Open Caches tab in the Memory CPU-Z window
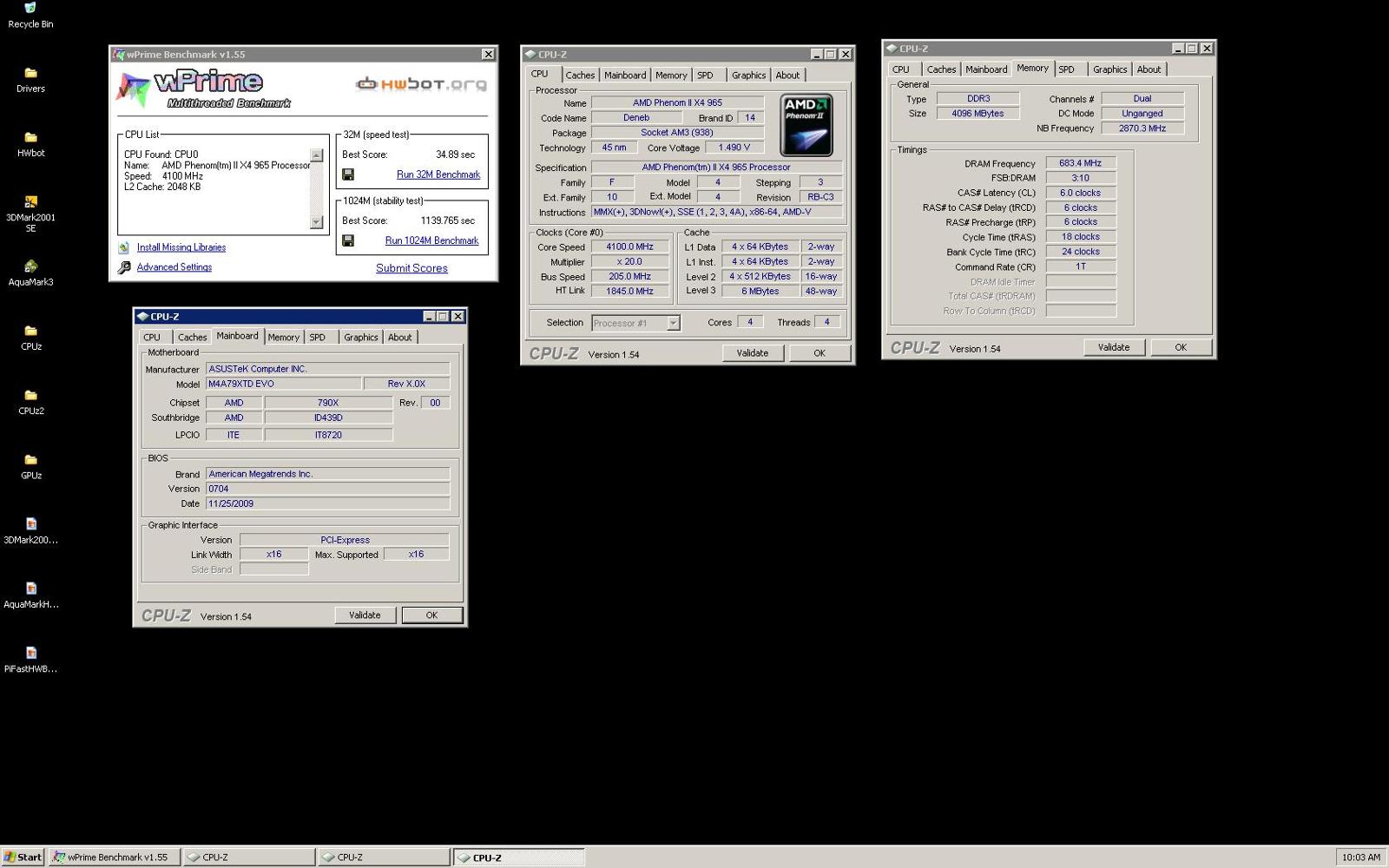Screen dimensions: 1389x868 click(x=941, y=69)
